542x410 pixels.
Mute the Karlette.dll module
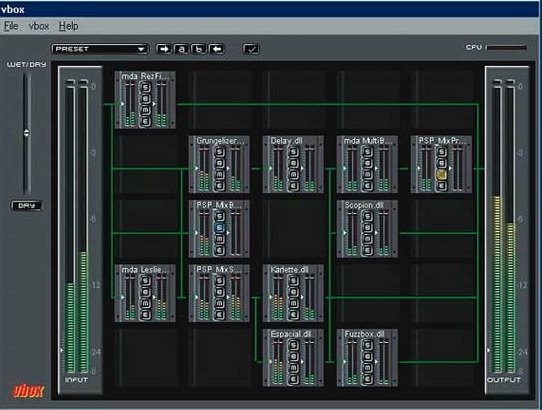coord(293,304)
